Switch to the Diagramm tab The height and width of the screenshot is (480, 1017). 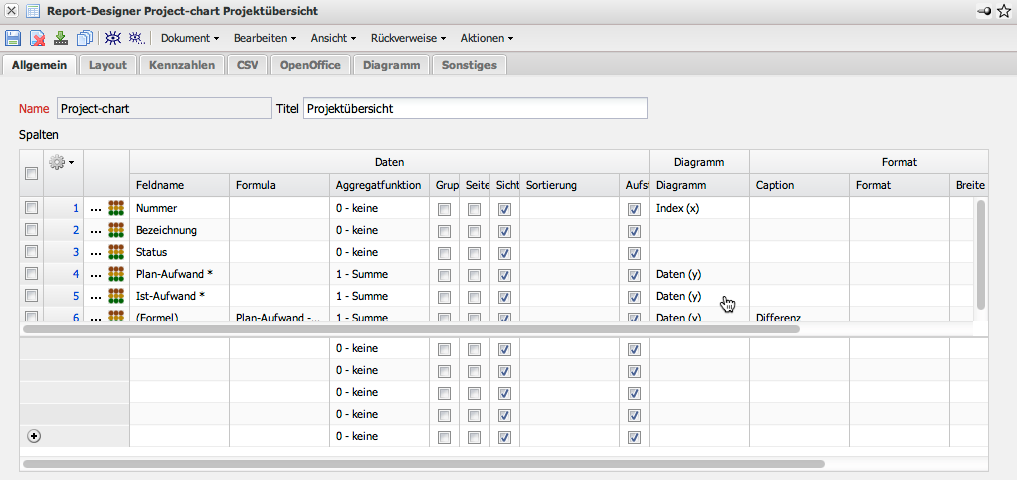coord(391,65)
